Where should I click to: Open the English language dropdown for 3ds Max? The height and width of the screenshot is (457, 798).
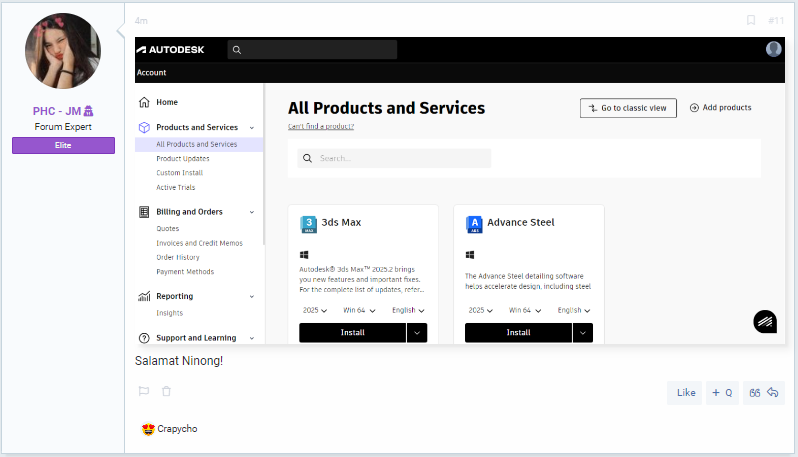408,310
